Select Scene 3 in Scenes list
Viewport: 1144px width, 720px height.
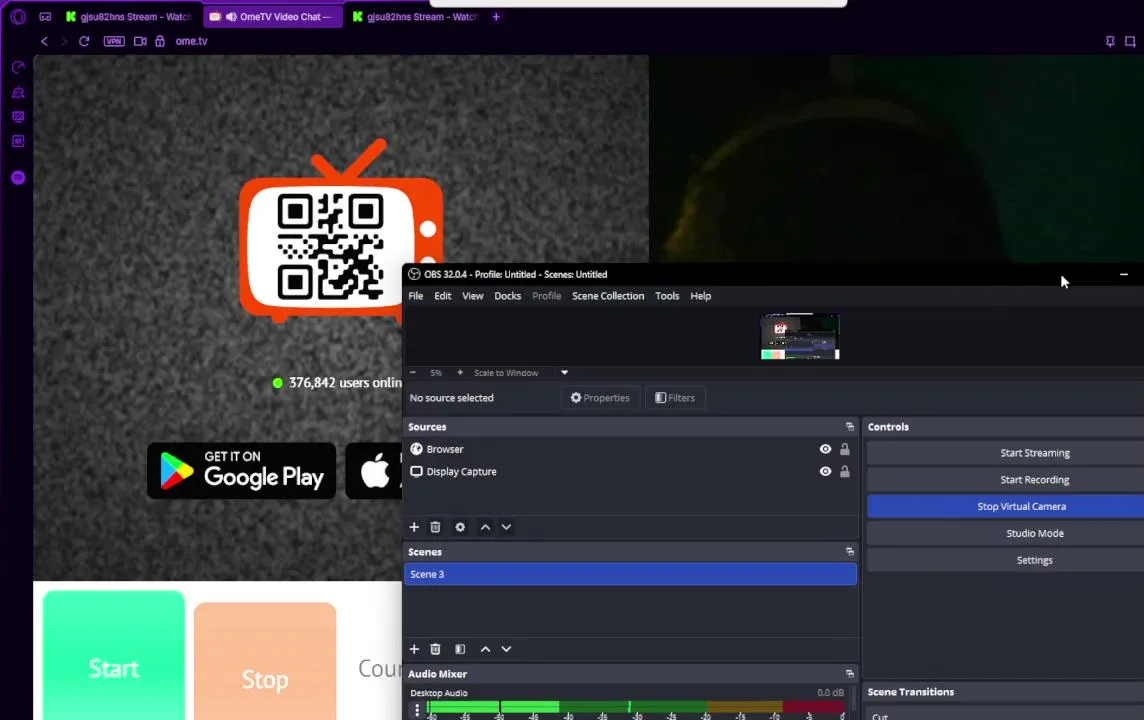(x=630, y=574)
